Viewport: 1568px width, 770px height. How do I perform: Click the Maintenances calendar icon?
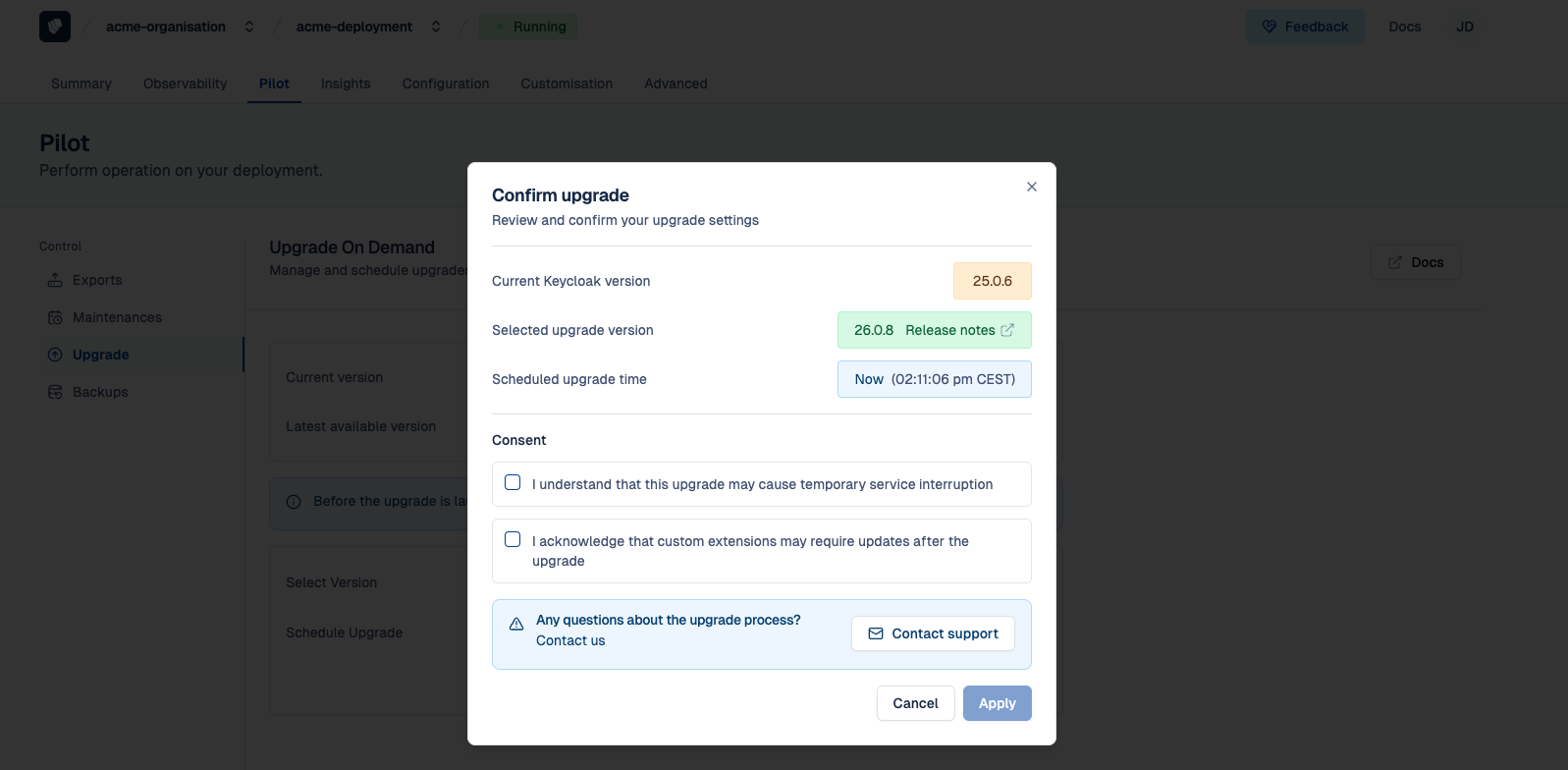click(x=55, y=317)
